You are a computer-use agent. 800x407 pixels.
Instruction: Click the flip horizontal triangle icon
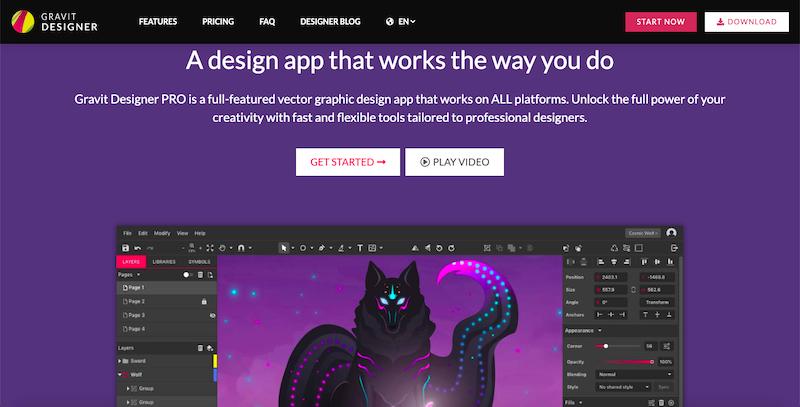click(428, 248)
